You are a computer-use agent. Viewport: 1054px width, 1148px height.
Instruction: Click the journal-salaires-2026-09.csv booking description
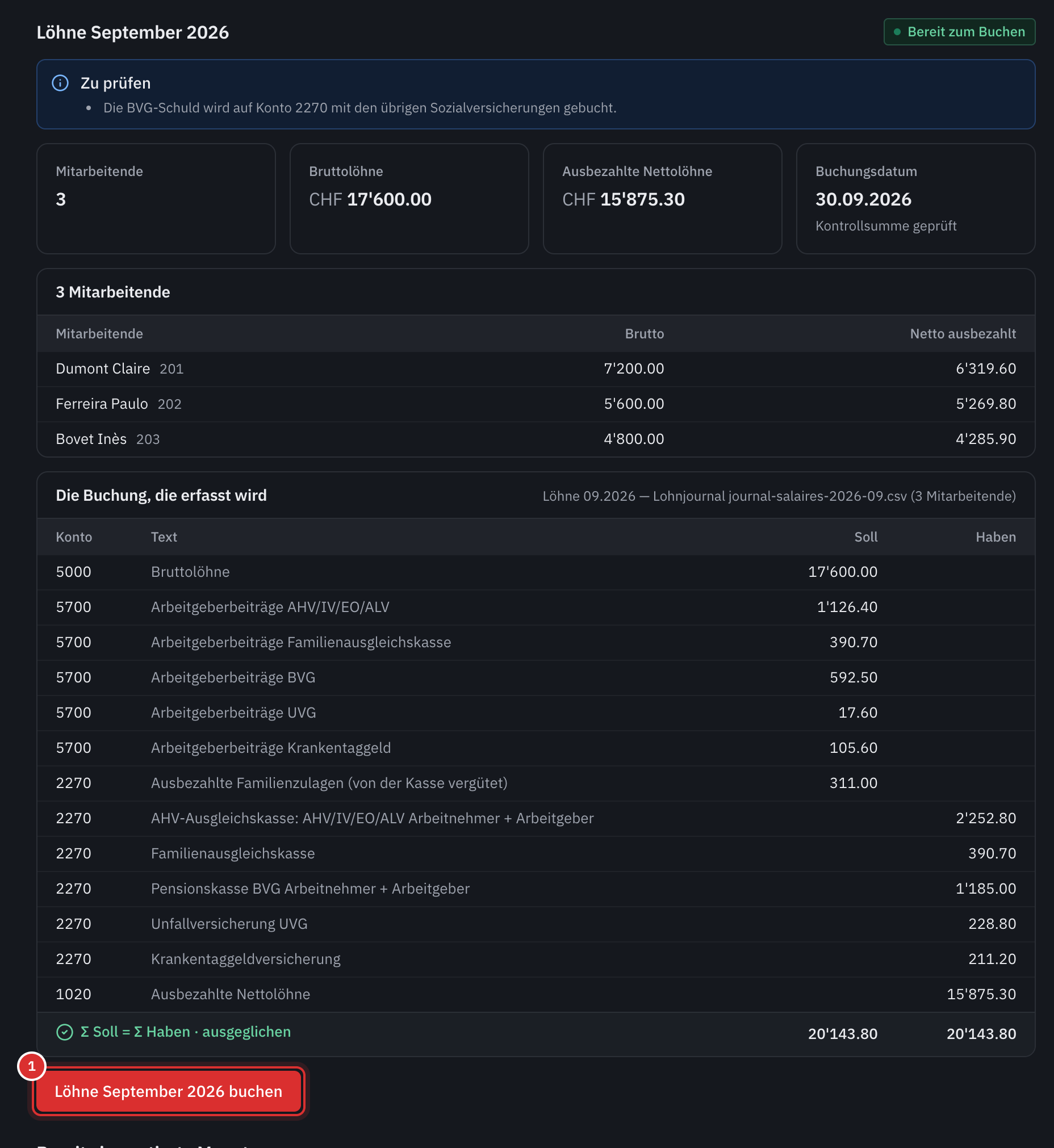coord(779,496)
